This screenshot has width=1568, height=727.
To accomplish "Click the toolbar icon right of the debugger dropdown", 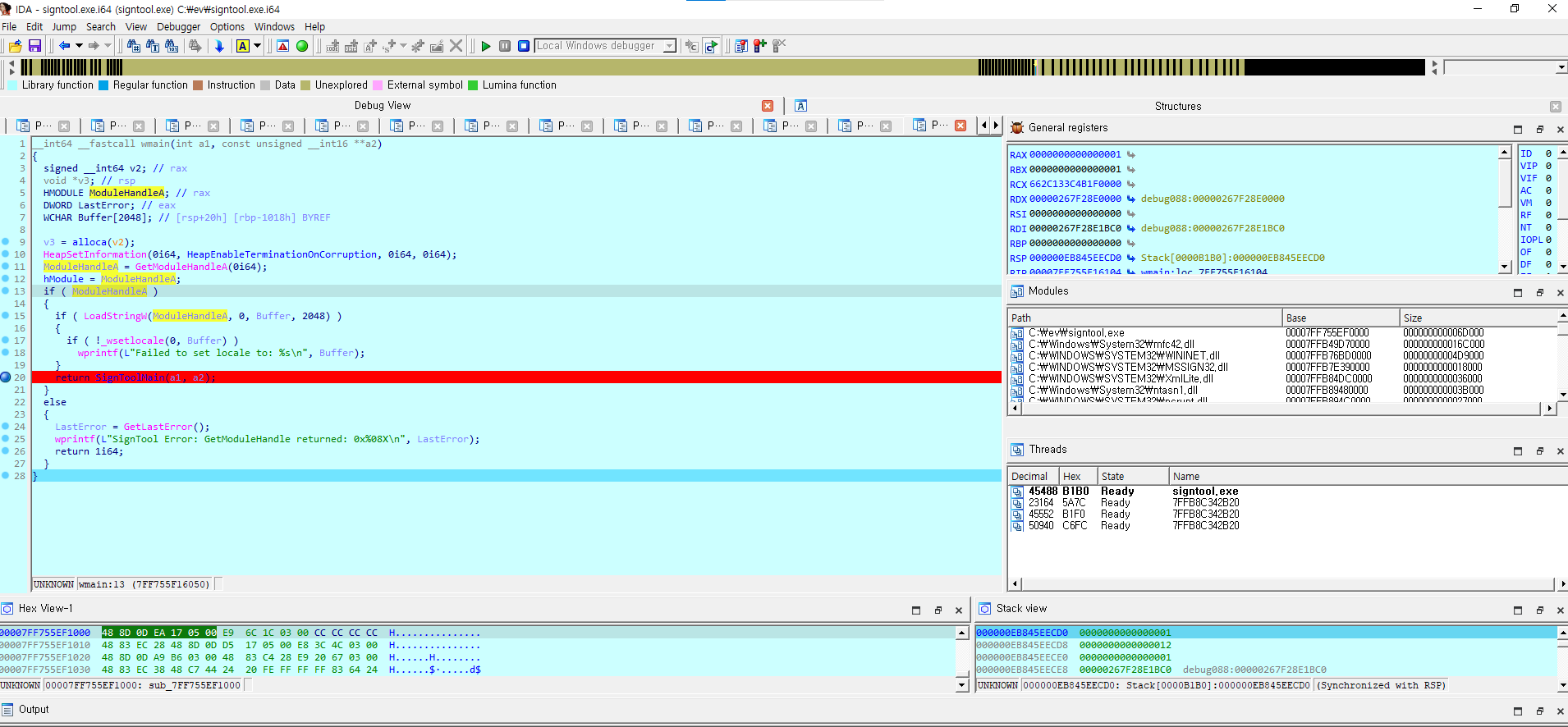I will point(692,46).
